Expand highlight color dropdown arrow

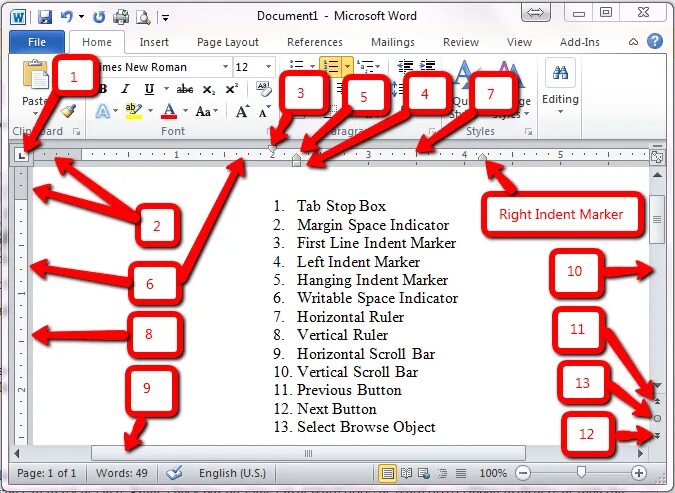(150, 111)
